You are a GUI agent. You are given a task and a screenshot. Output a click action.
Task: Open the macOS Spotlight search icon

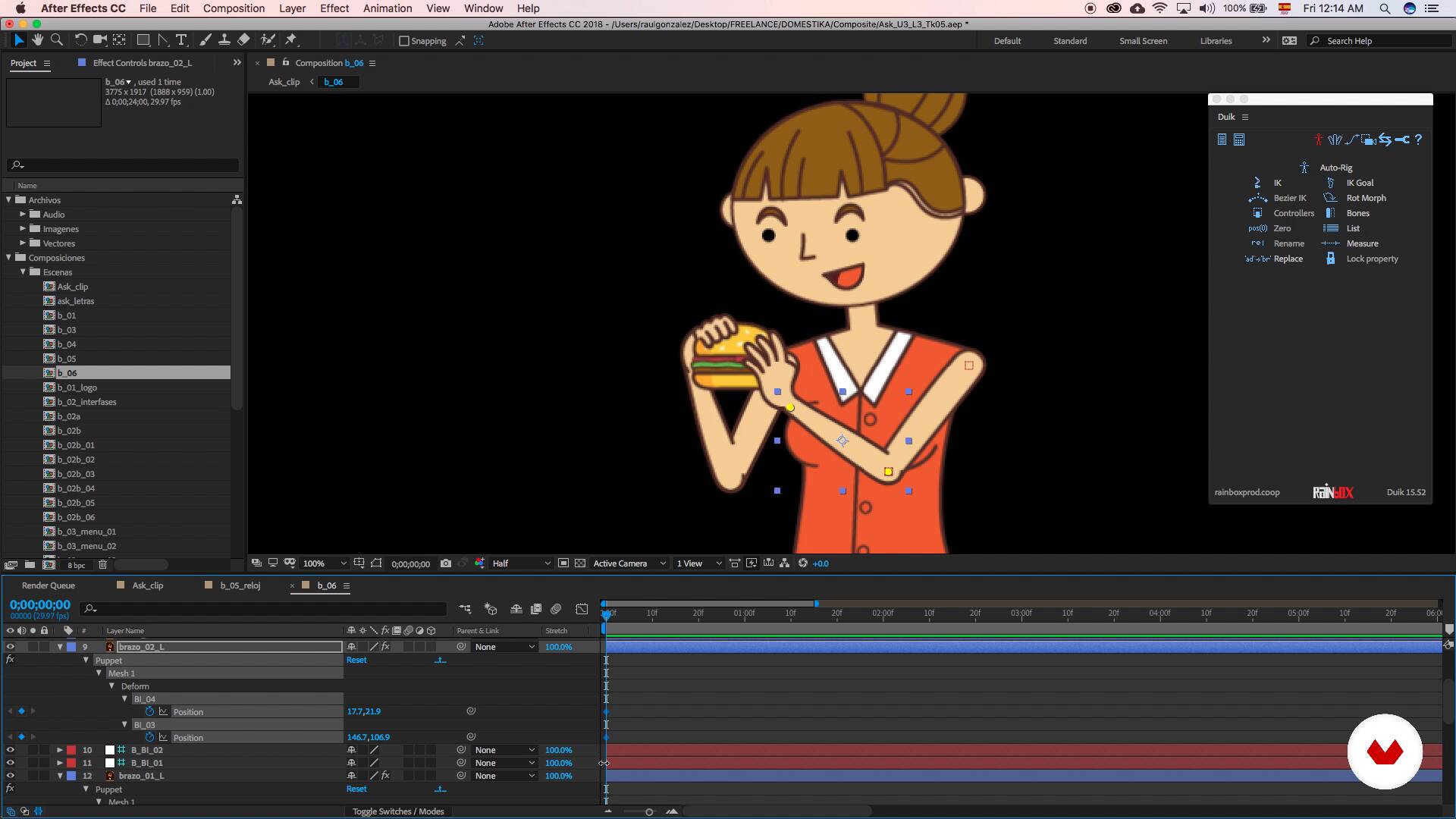point(1385,8)
